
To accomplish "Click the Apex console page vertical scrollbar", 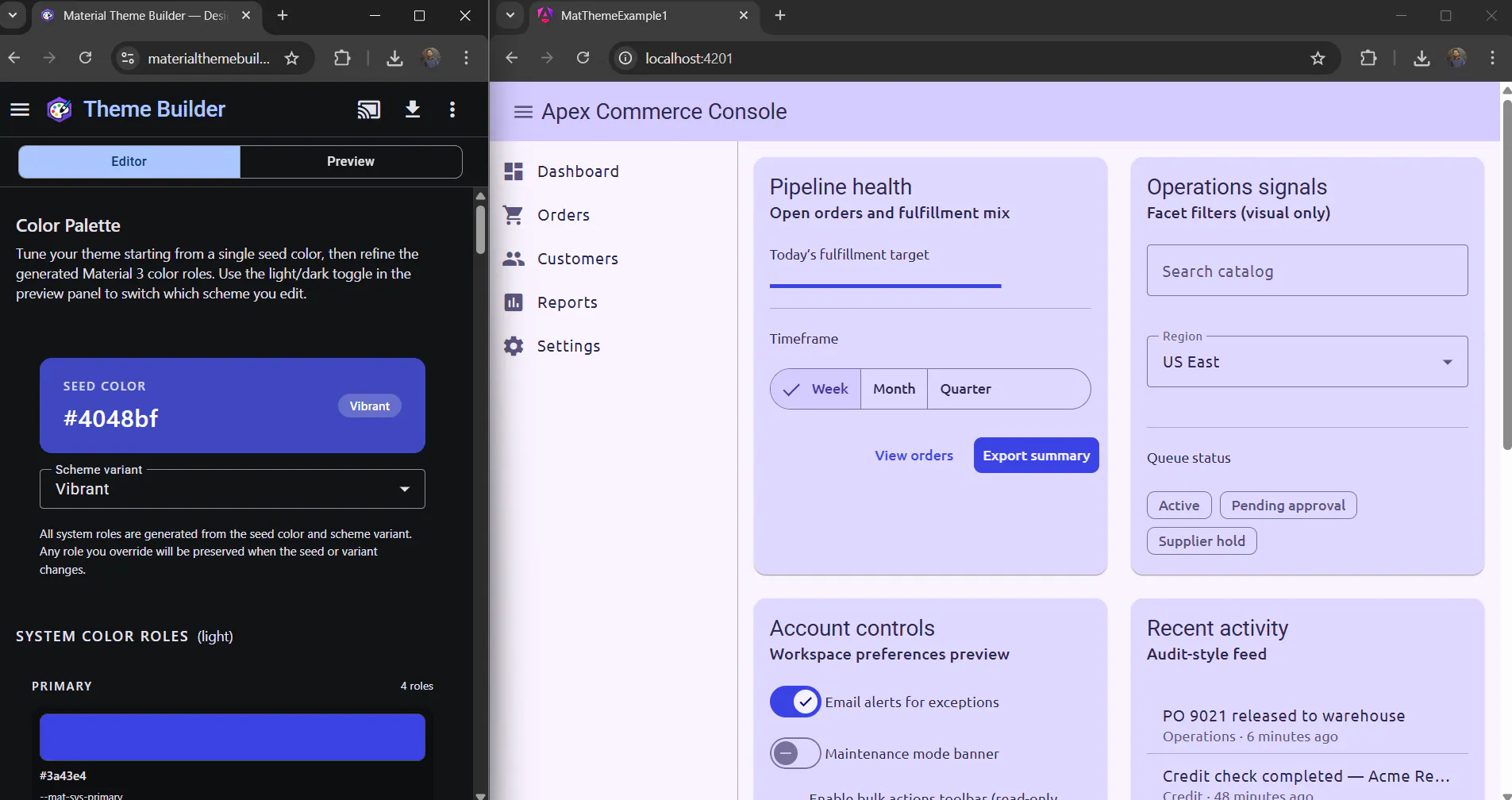I will [x=1506, y=275].
